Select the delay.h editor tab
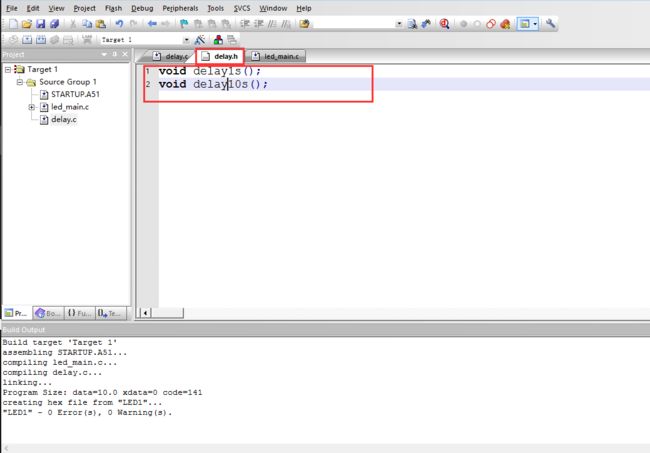Screen dimensions: 650x453 (x=220, y=56)
